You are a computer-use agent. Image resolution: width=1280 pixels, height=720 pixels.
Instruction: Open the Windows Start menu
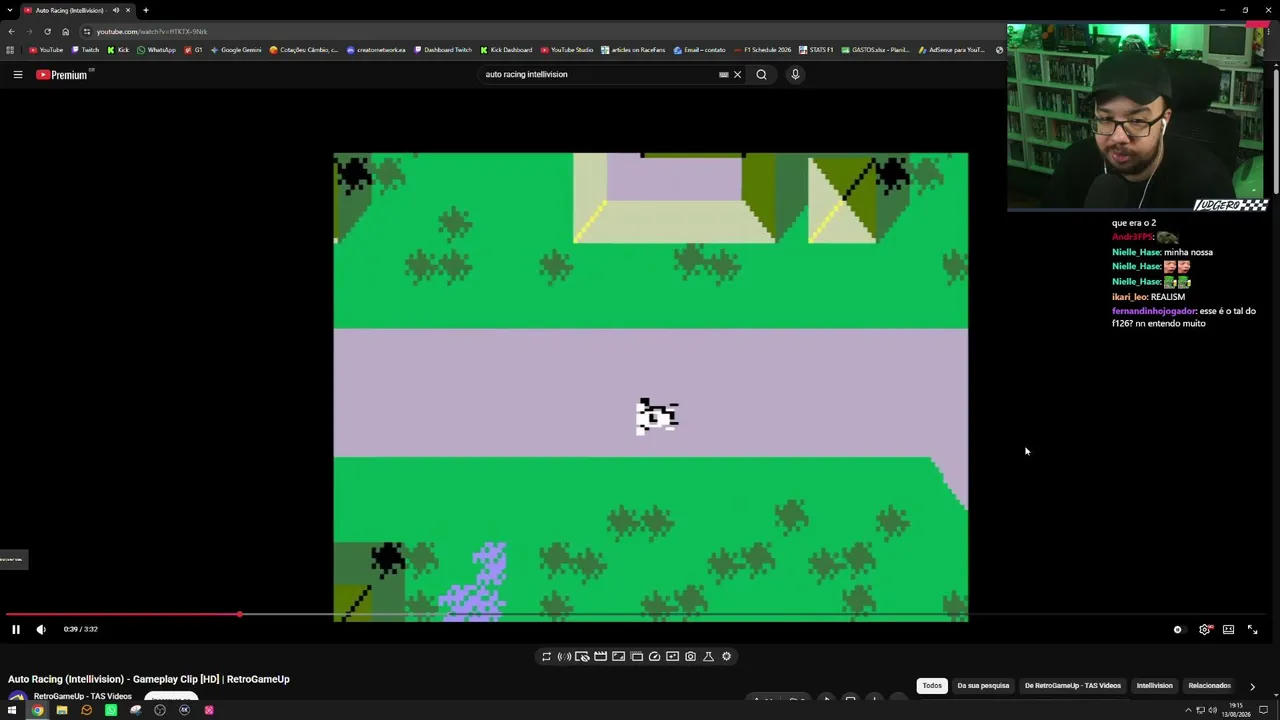pos(12,710)
